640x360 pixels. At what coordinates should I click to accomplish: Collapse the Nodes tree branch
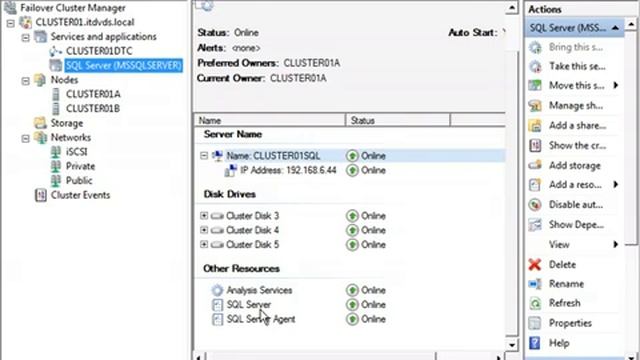pyautogui.click(x=26, y=81)
